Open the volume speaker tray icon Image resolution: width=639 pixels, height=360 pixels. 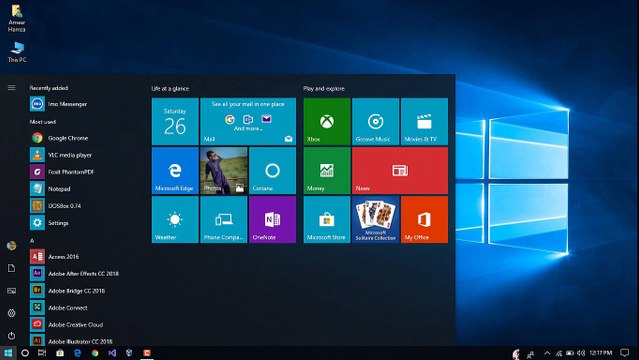(581, 353)
